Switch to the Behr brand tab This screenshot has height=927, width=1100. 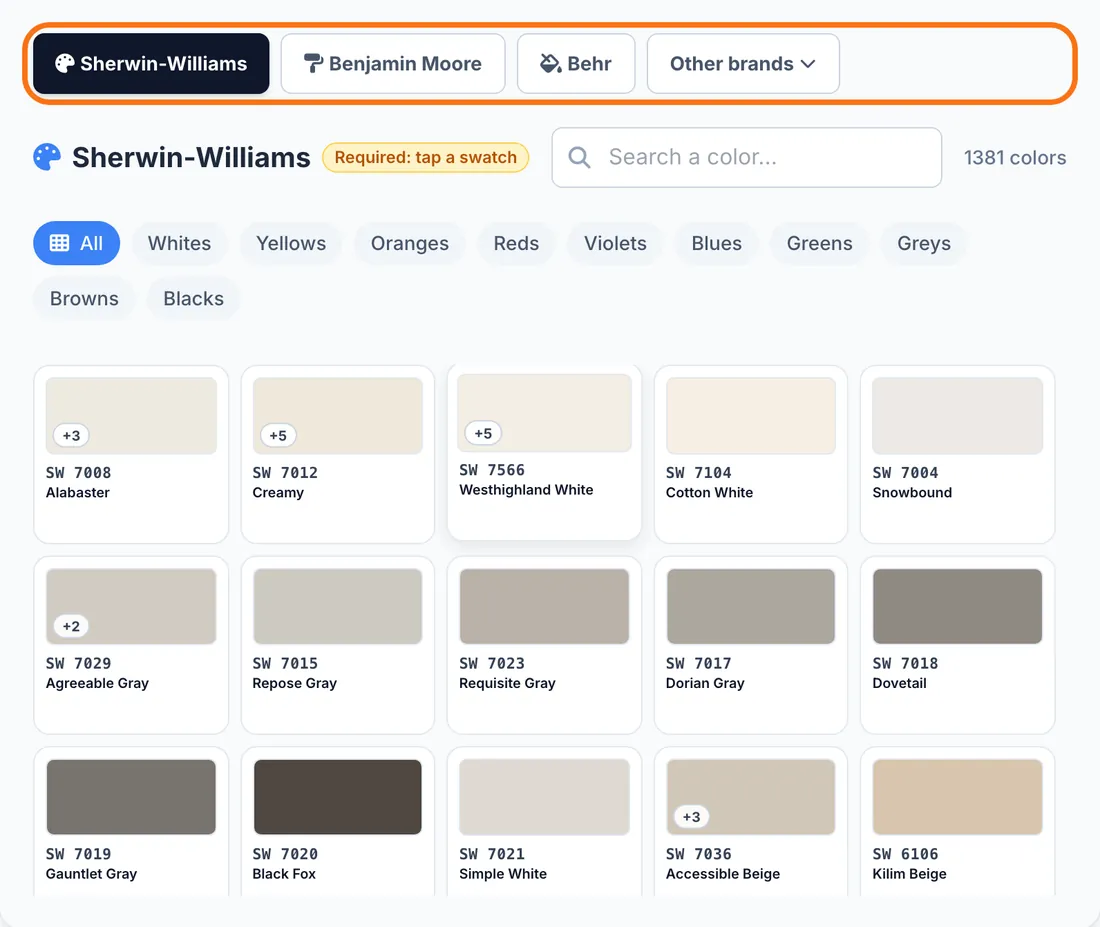click(x=576, y=64)
